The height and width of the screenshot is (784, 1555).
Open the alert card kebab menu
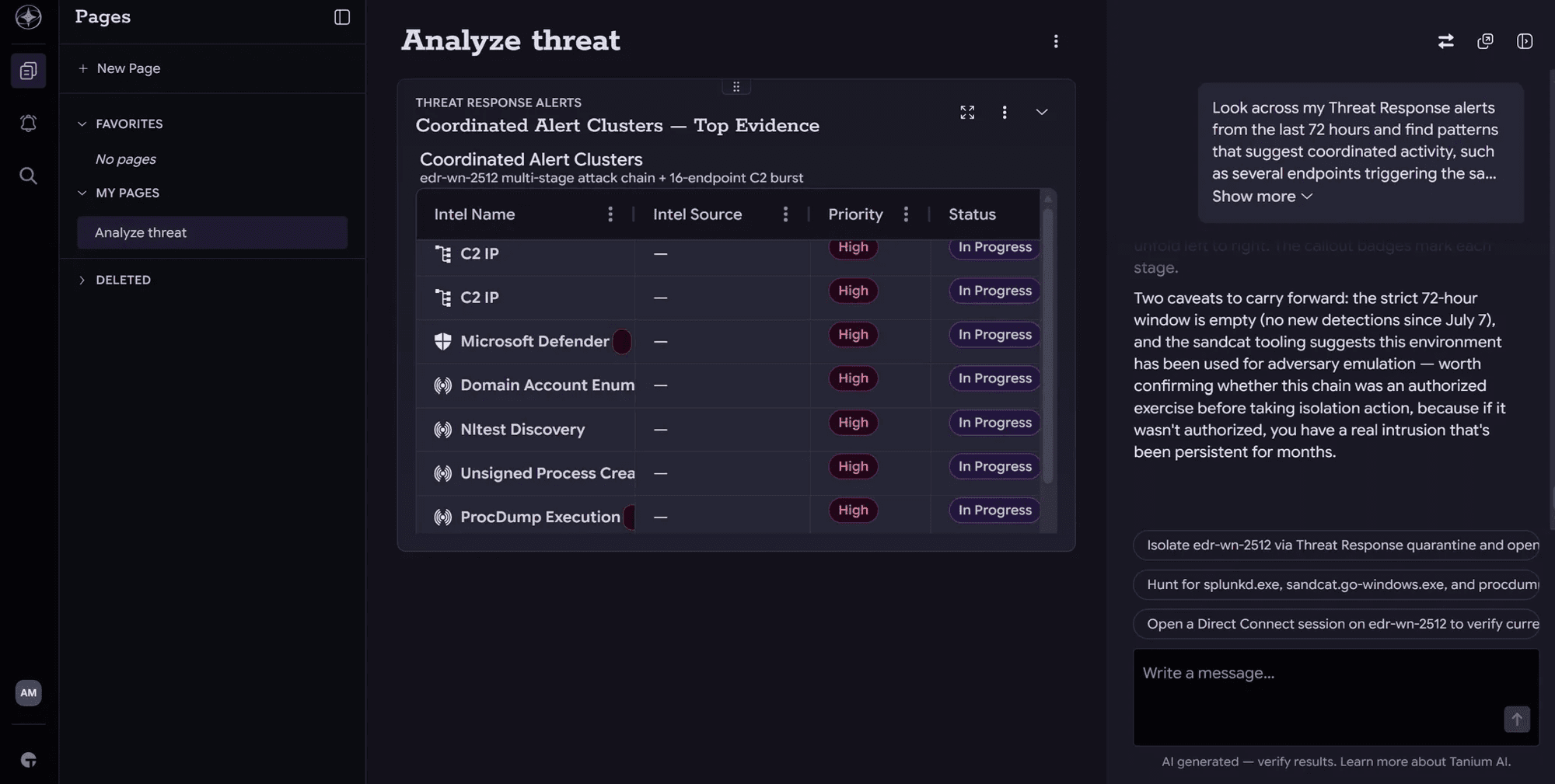tap(1004, 113)
